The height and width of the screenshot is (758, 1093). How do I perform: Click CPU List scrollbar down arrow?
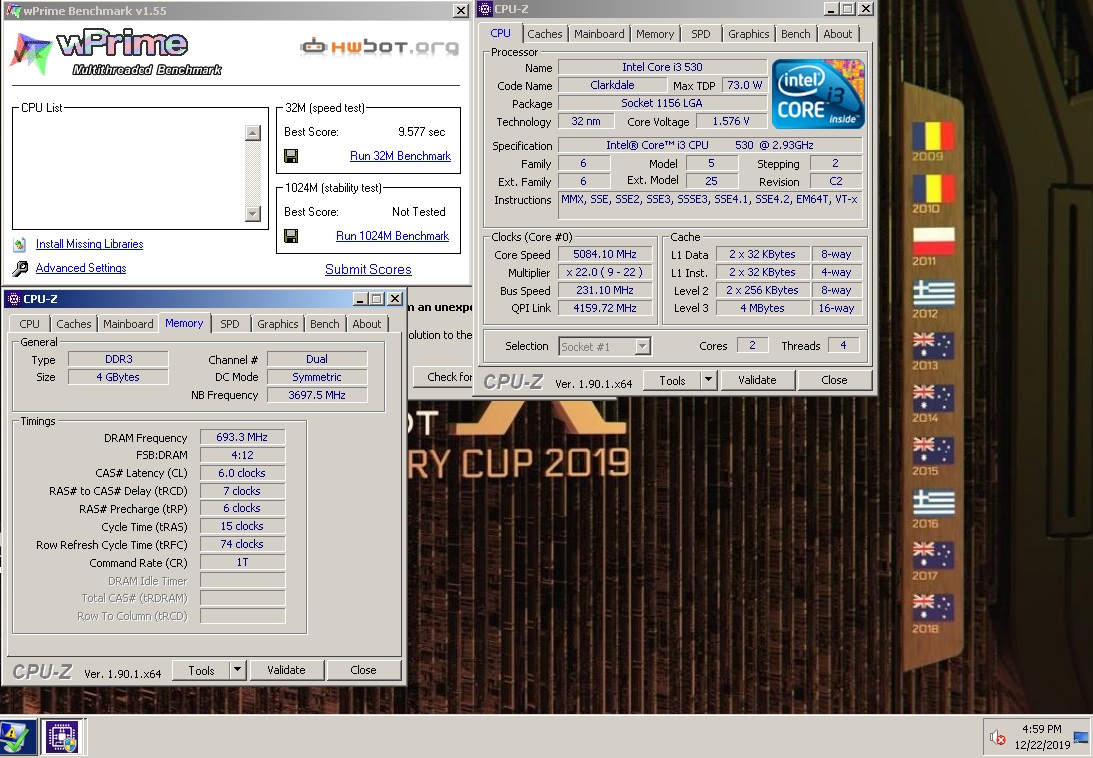[x=253, y=213]
